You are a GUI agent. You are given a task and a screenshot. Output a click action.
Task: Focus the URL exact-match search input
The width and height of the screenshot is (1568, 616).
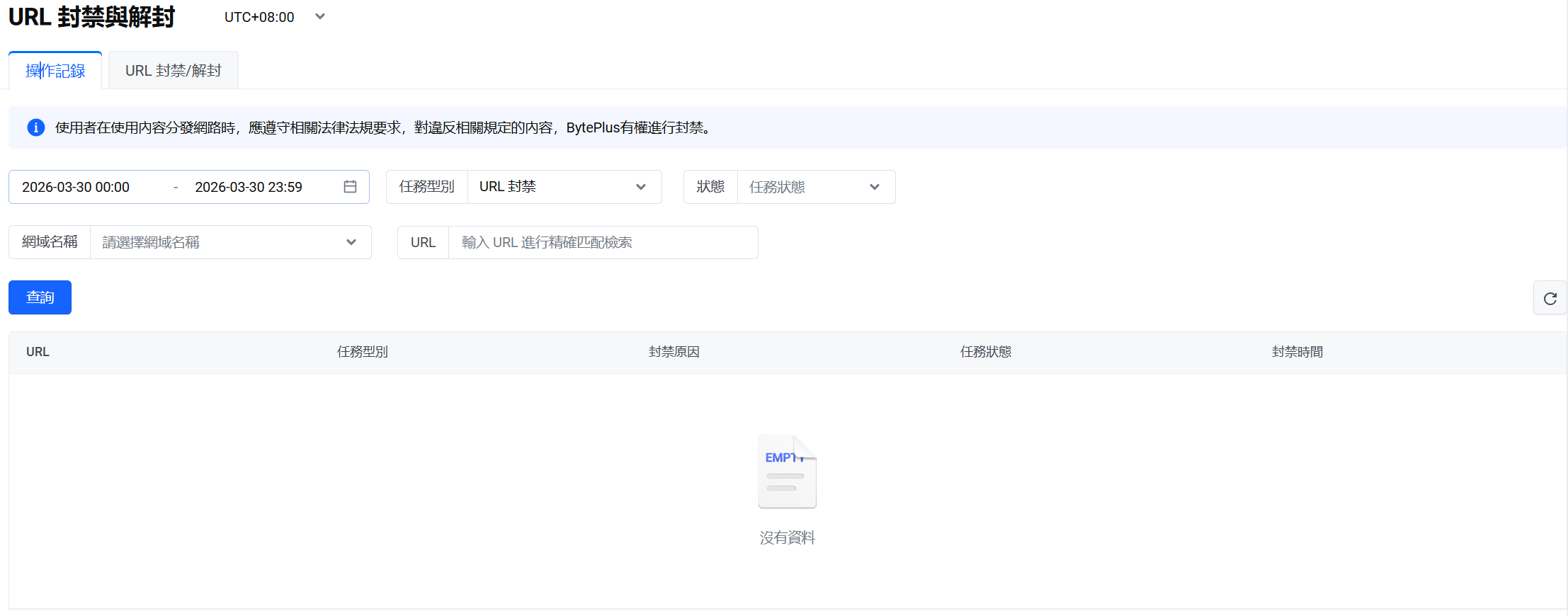pyautogui.click(x=602, y=242)
